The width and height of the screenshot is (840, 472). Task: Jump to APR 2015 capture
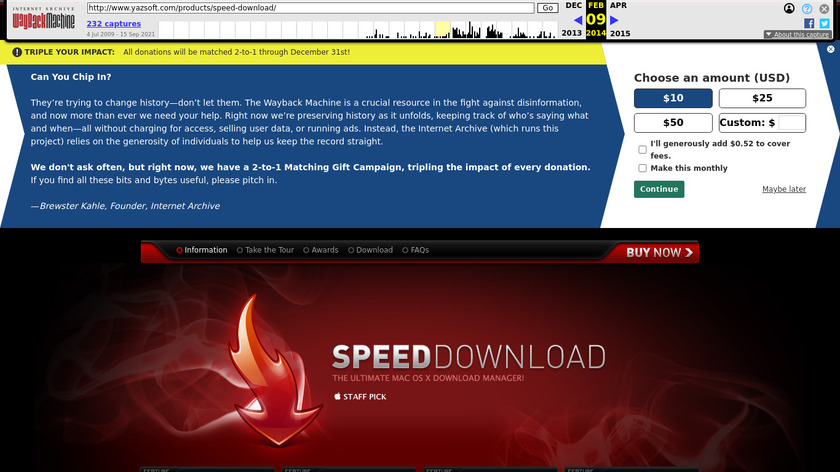tap(618, 5)
